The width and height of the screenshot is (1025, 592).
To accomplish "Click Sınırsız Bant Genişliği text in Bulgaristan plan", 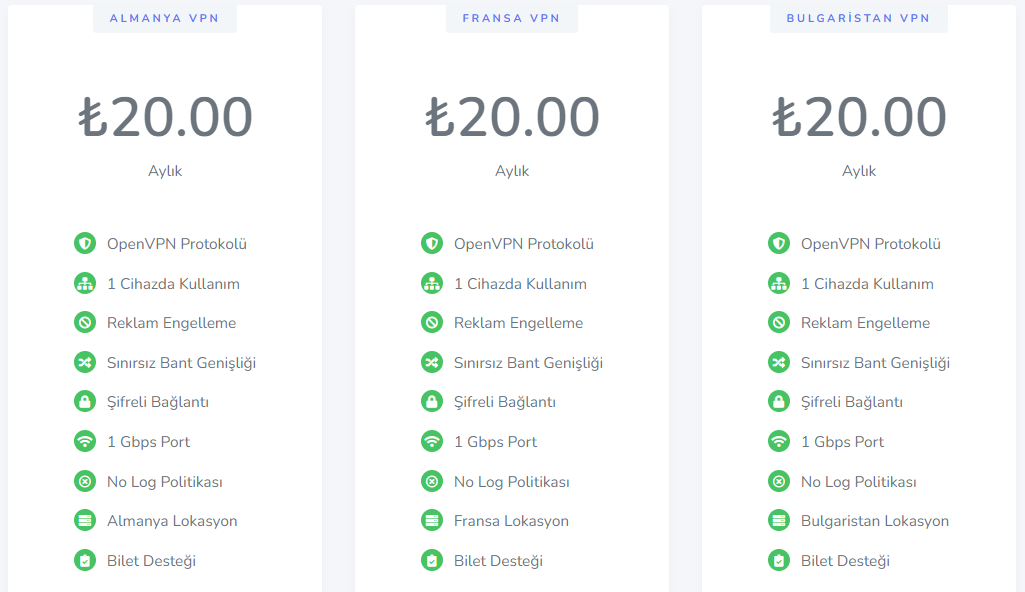I will tap(875, 363).
